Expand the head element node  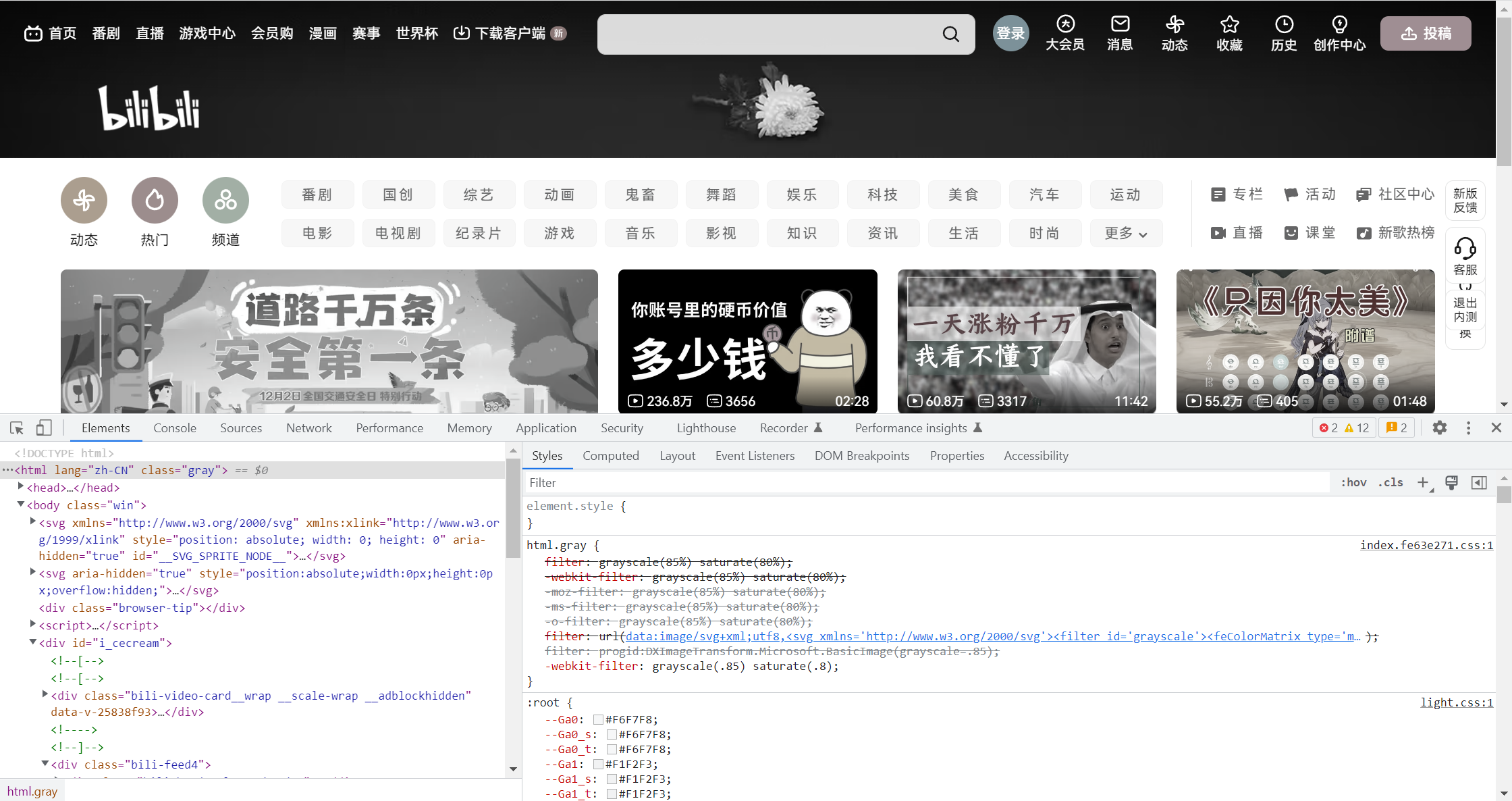[x=21, y=487]
